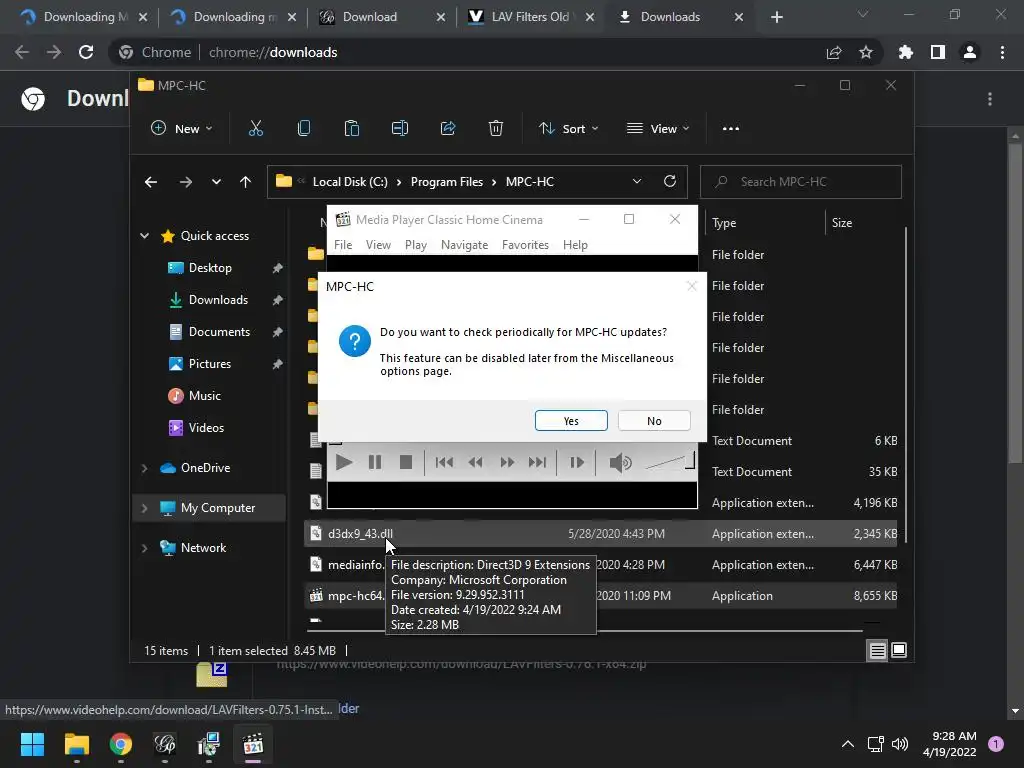Select Program Files in the address breadcrumb
The width and height of the screenshot is (1024, 768).
pyautogui.click(x=447, y=182)
